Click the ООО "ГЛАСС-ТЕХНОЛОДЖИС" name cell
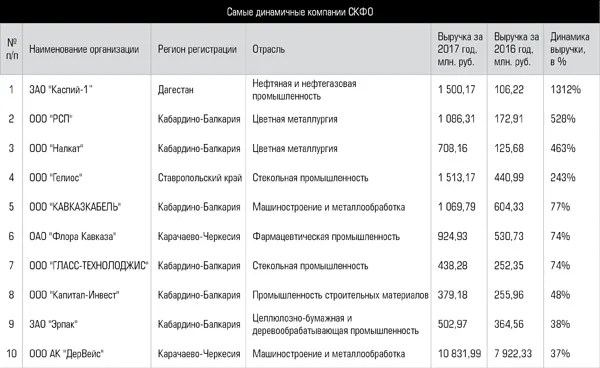 (x=89, y=265)
